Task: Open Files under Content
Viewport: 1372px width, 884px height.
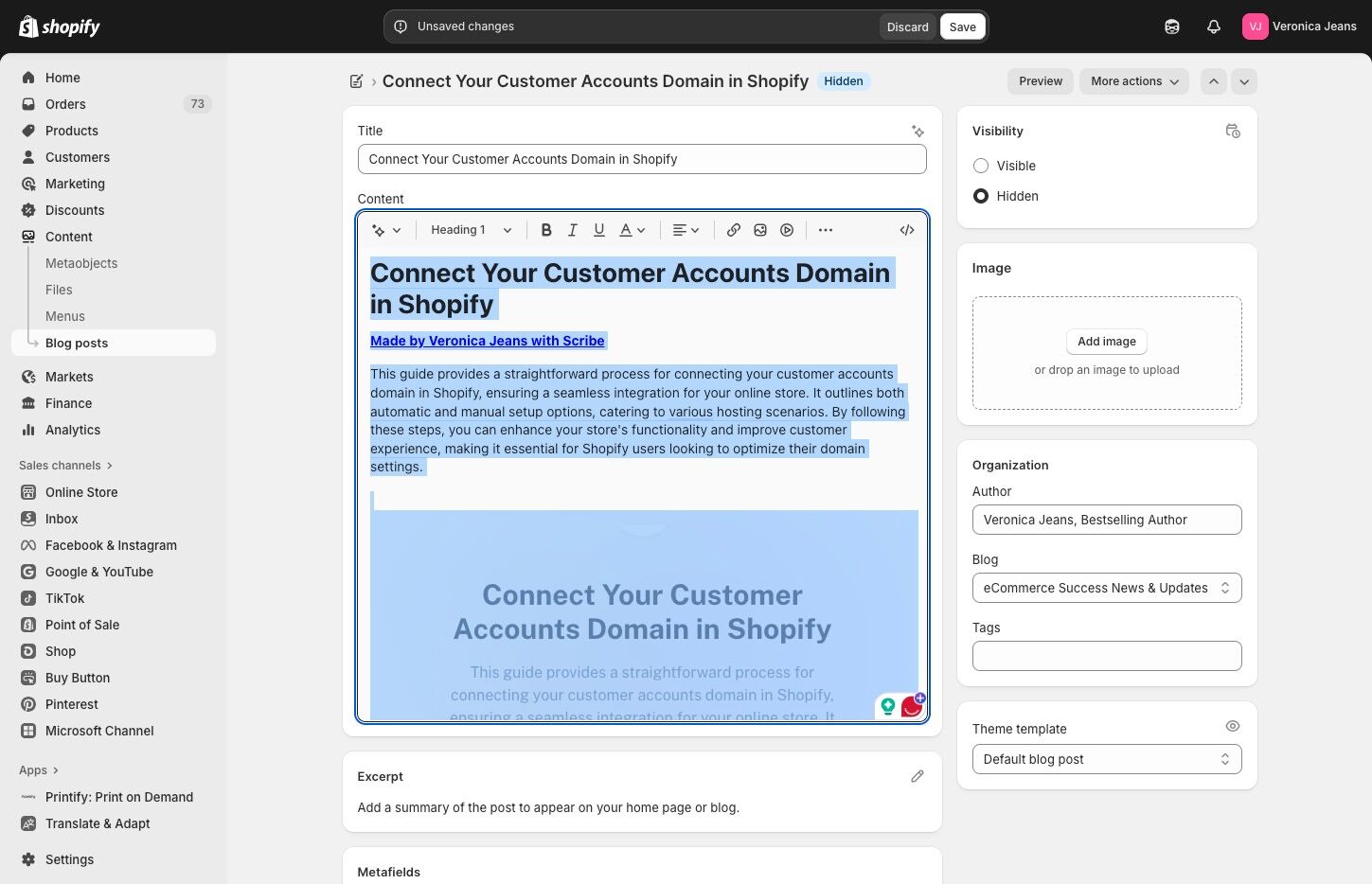Action: 59,290
